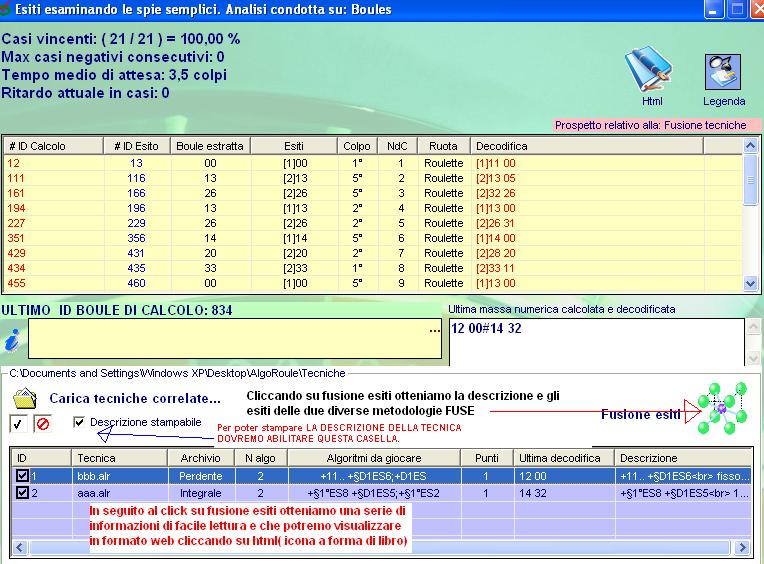Click Perdente archive cell
This screenshot has width=764, height=564.
click(x=201, y=476)
